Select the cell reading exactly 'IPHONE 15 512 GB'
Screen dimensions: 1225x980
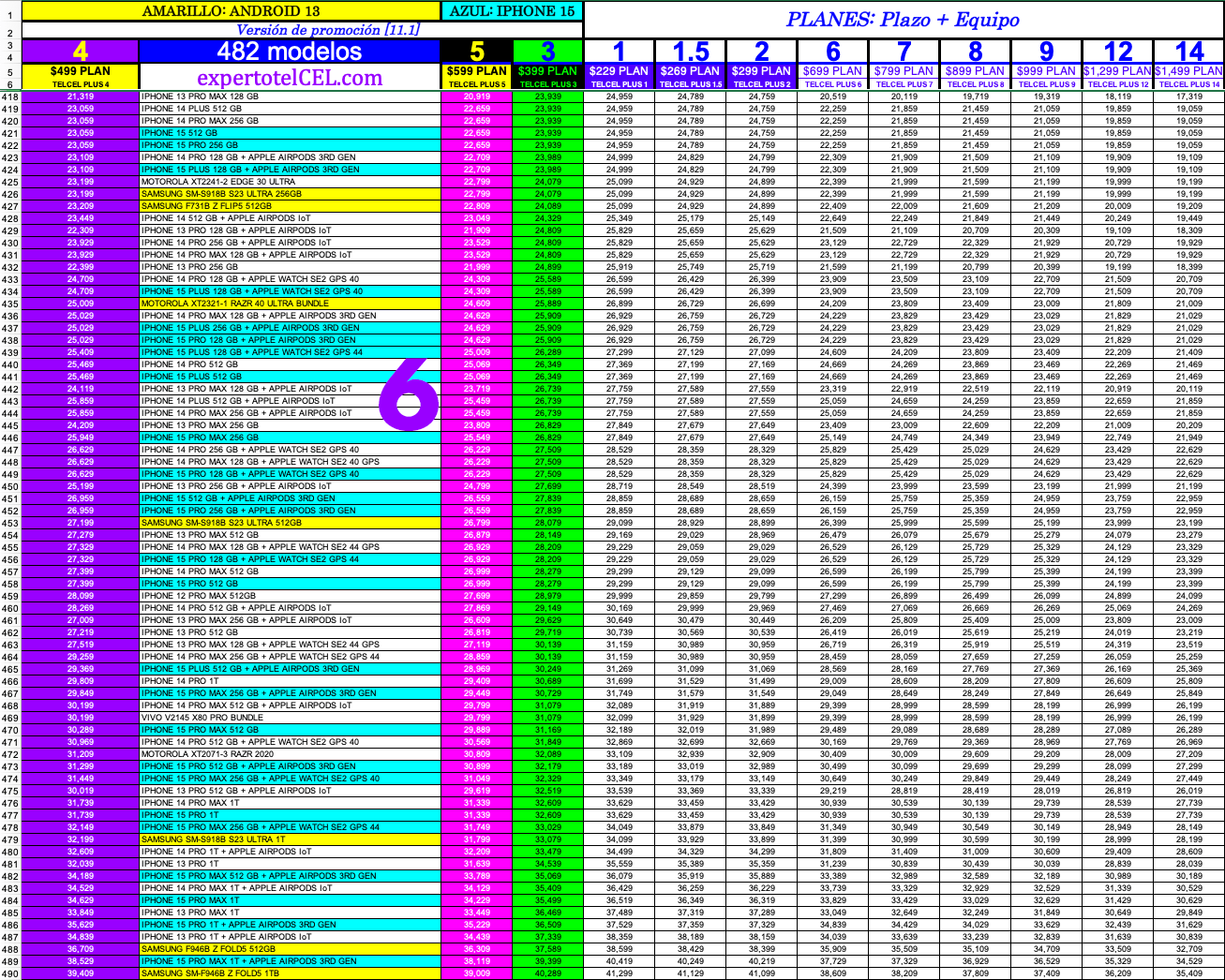(290, 133)
